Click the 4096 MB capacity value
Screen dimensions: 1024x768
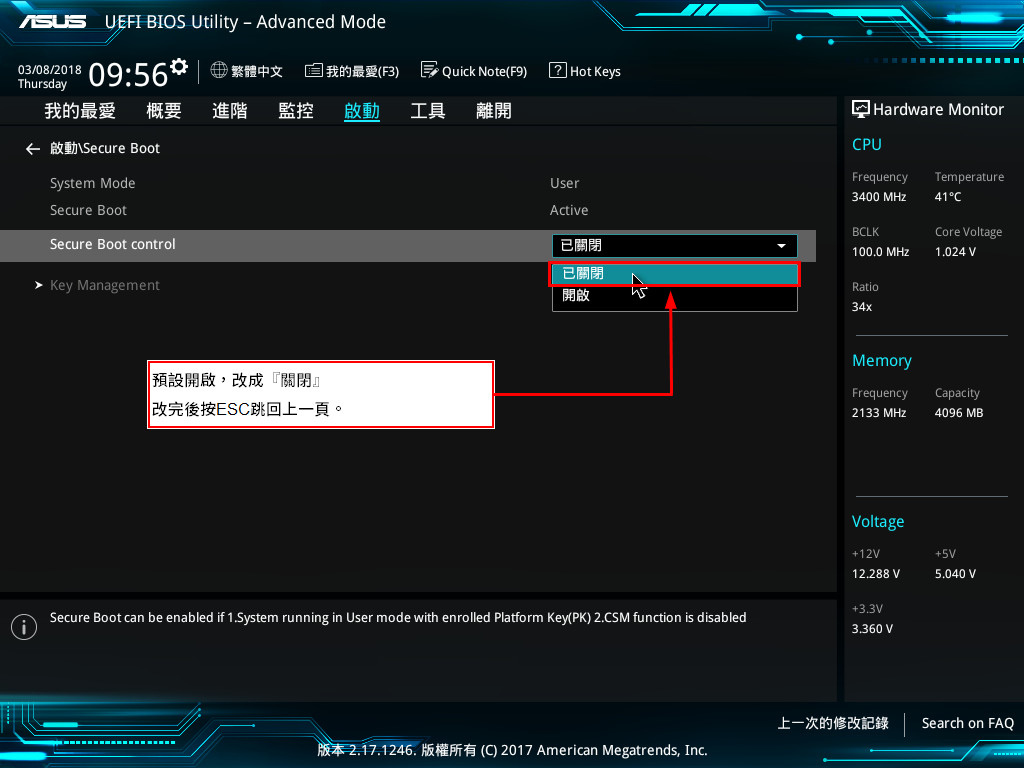click(x=959, y=413)
